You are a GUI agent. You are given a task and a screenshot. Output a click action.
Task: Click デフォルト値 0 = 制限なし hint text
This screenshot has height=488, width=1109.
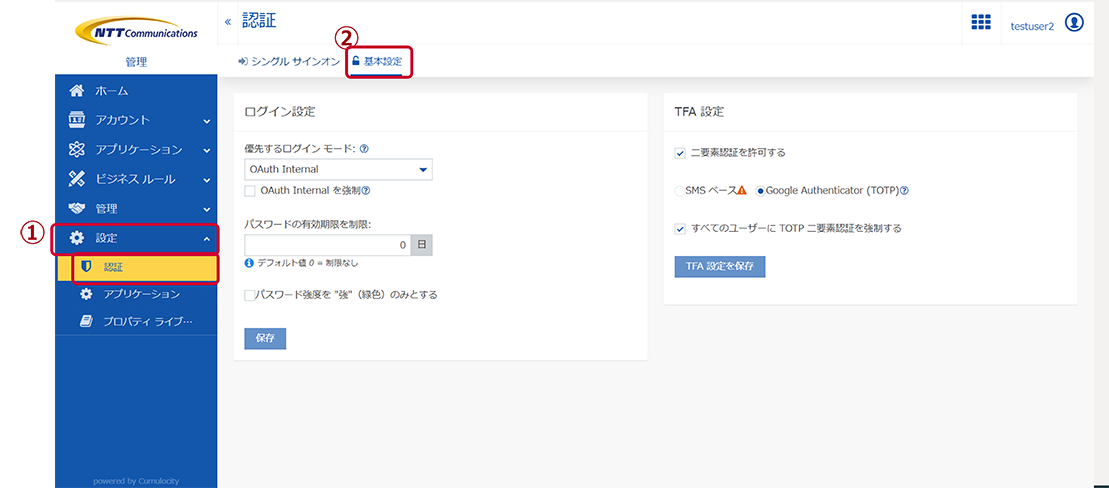coord(308,263)
